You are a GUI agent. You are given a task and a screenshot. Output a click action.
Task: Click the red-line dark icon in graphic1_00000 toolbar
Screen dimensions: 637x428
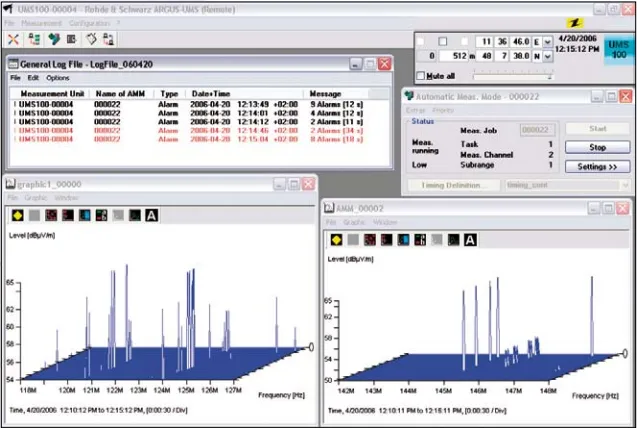[68, 215]
